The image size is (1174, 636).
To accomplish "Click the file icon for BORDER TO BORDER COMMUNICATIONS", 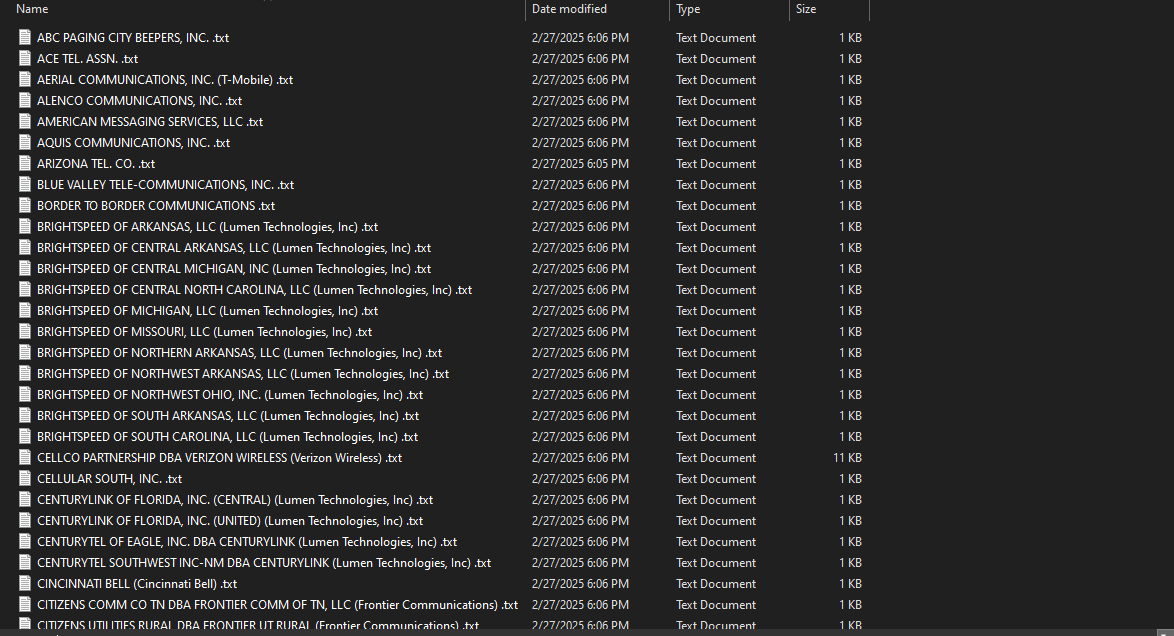I will [25, 205].
